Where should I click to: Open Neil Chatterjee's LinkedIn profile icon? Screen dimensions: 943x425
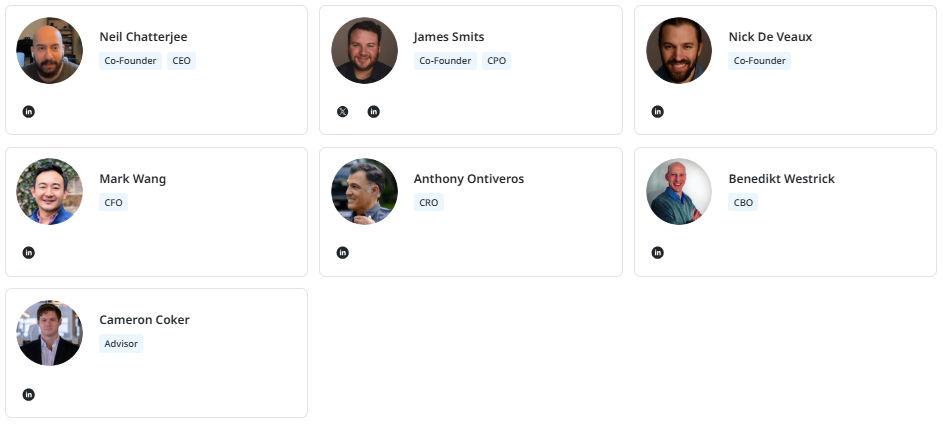[28, 111]
